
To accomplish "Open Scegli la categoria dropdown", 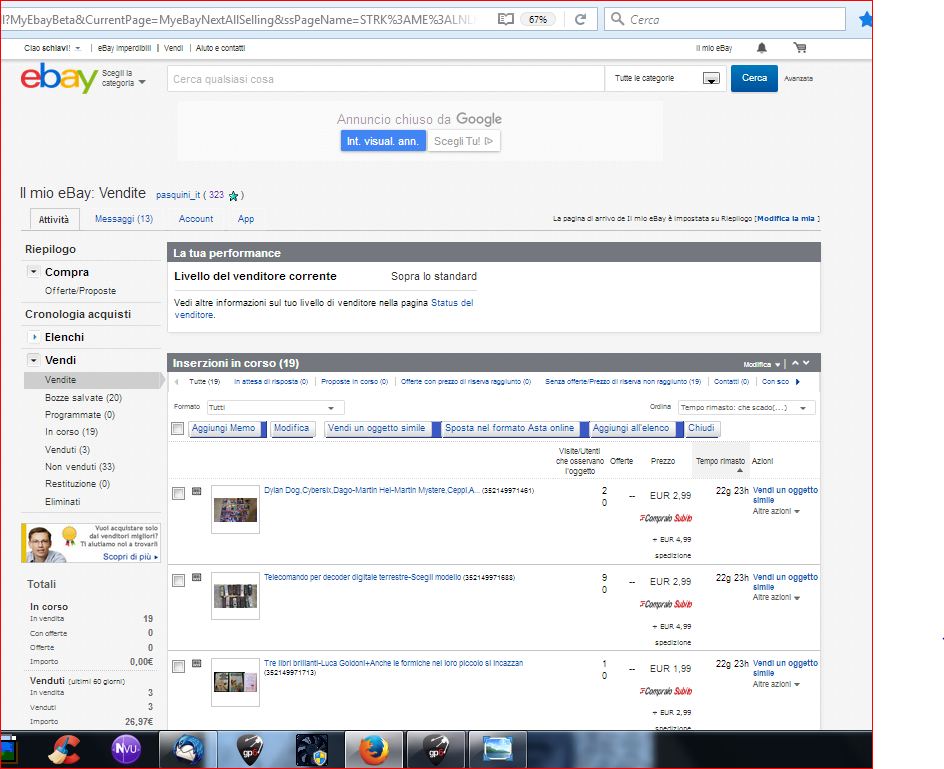I will [x=123, y=78].
